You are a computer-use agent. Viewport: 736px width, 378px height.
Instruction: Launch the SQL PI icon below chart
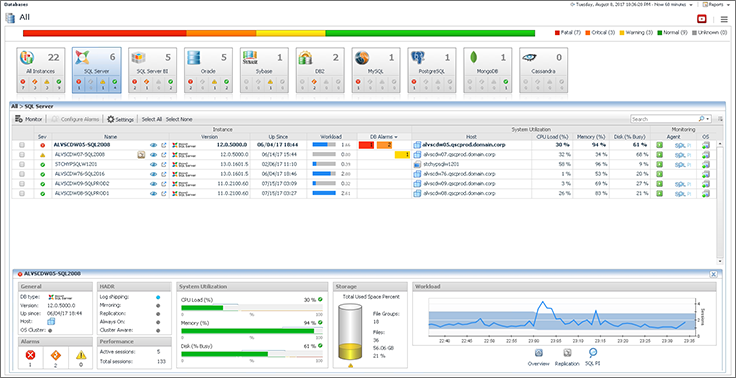point(593,353)
